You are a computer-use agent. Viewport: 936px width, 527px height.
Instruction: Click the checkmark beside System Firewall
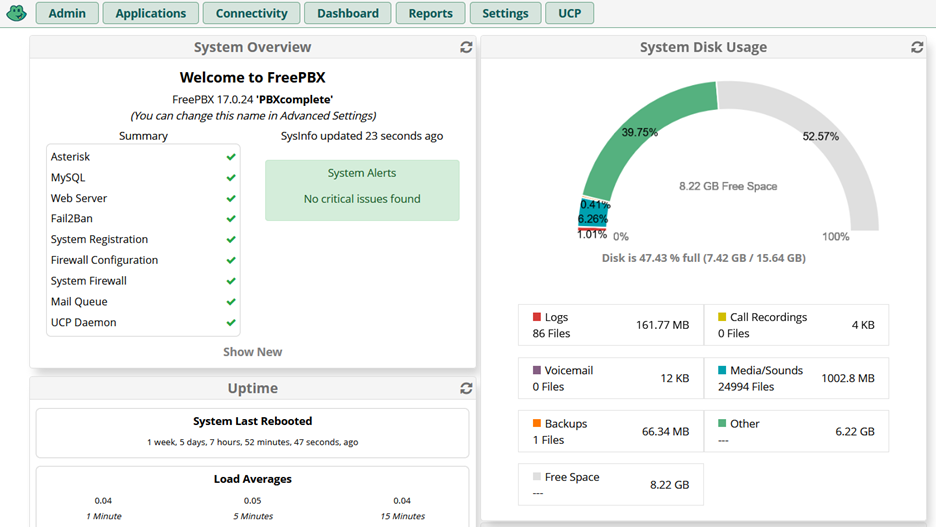coord(231,281)
